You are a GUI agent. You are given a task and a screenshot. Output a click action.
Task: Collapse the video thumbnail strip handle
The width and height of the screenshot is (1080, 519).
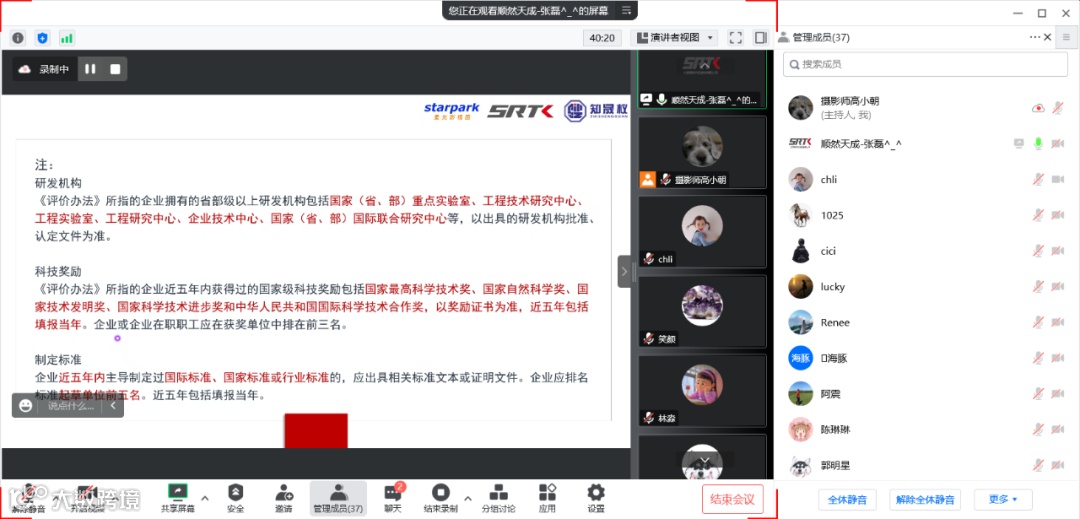click(624, 271)
